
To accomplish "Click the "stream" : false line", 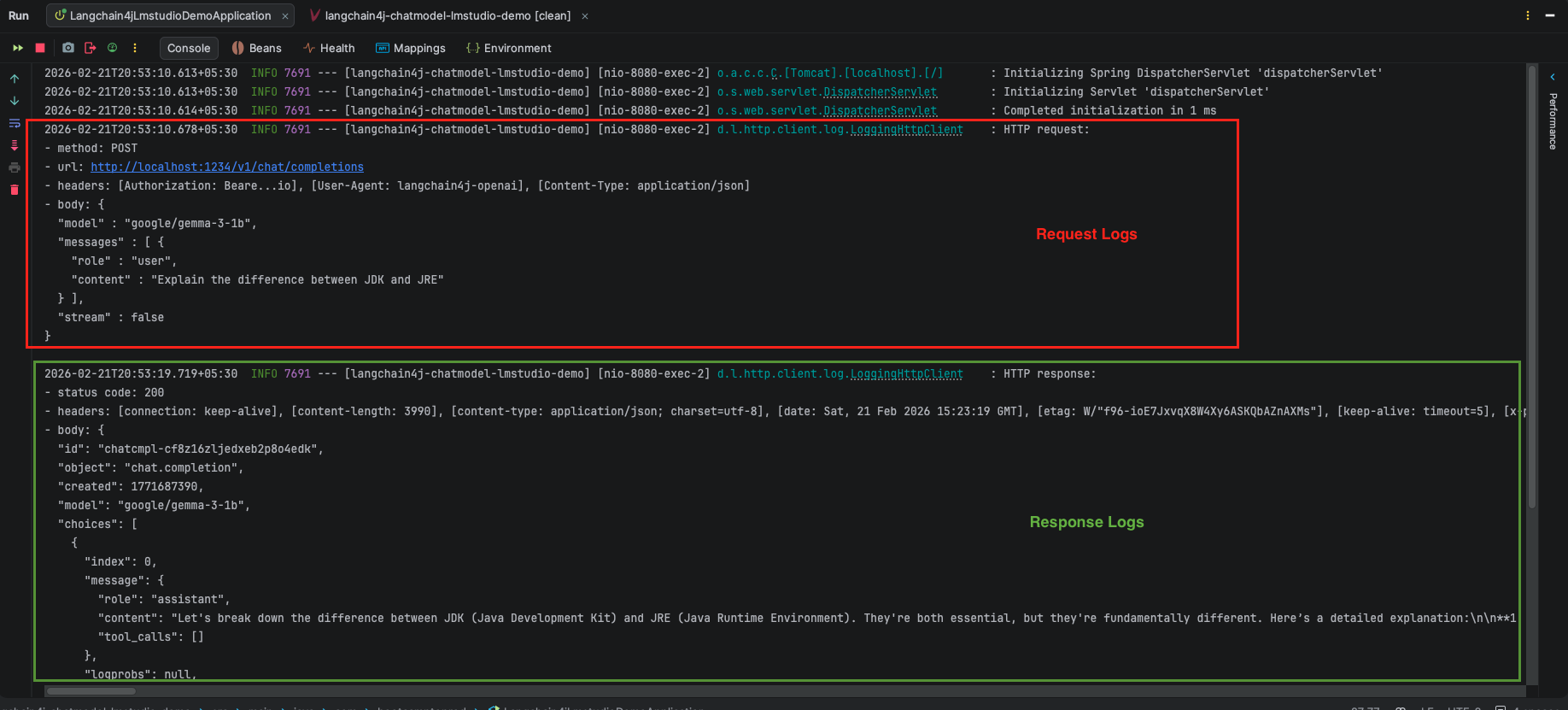I will 111,317.
